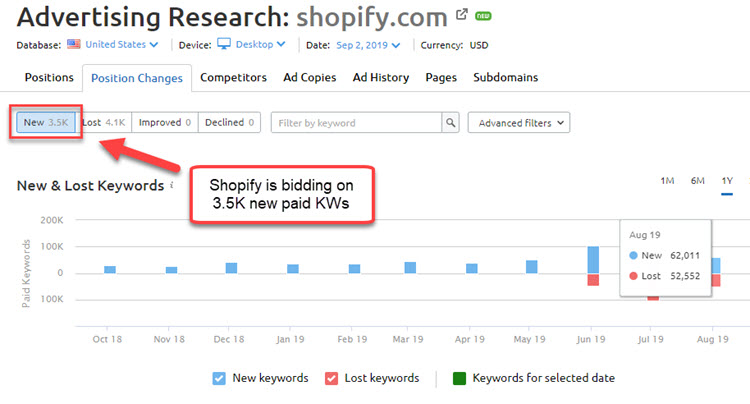
Task: Open shopify.com external link icon
Action: [461, 15]
